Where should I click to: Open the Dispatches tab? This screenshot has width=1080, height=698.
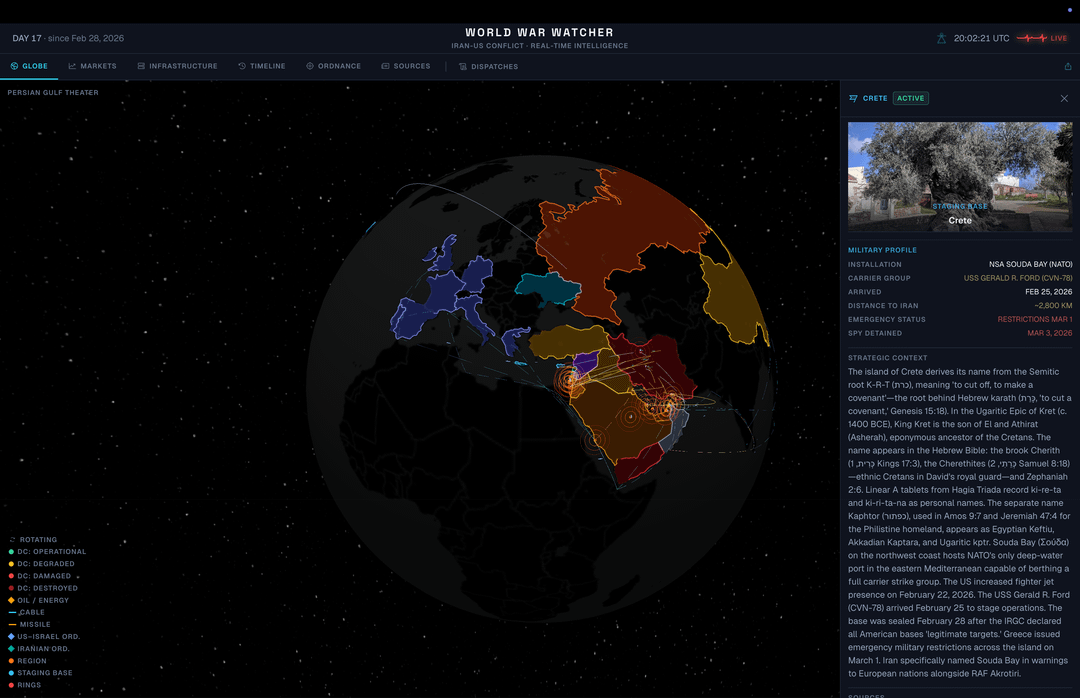click(489, 66)
